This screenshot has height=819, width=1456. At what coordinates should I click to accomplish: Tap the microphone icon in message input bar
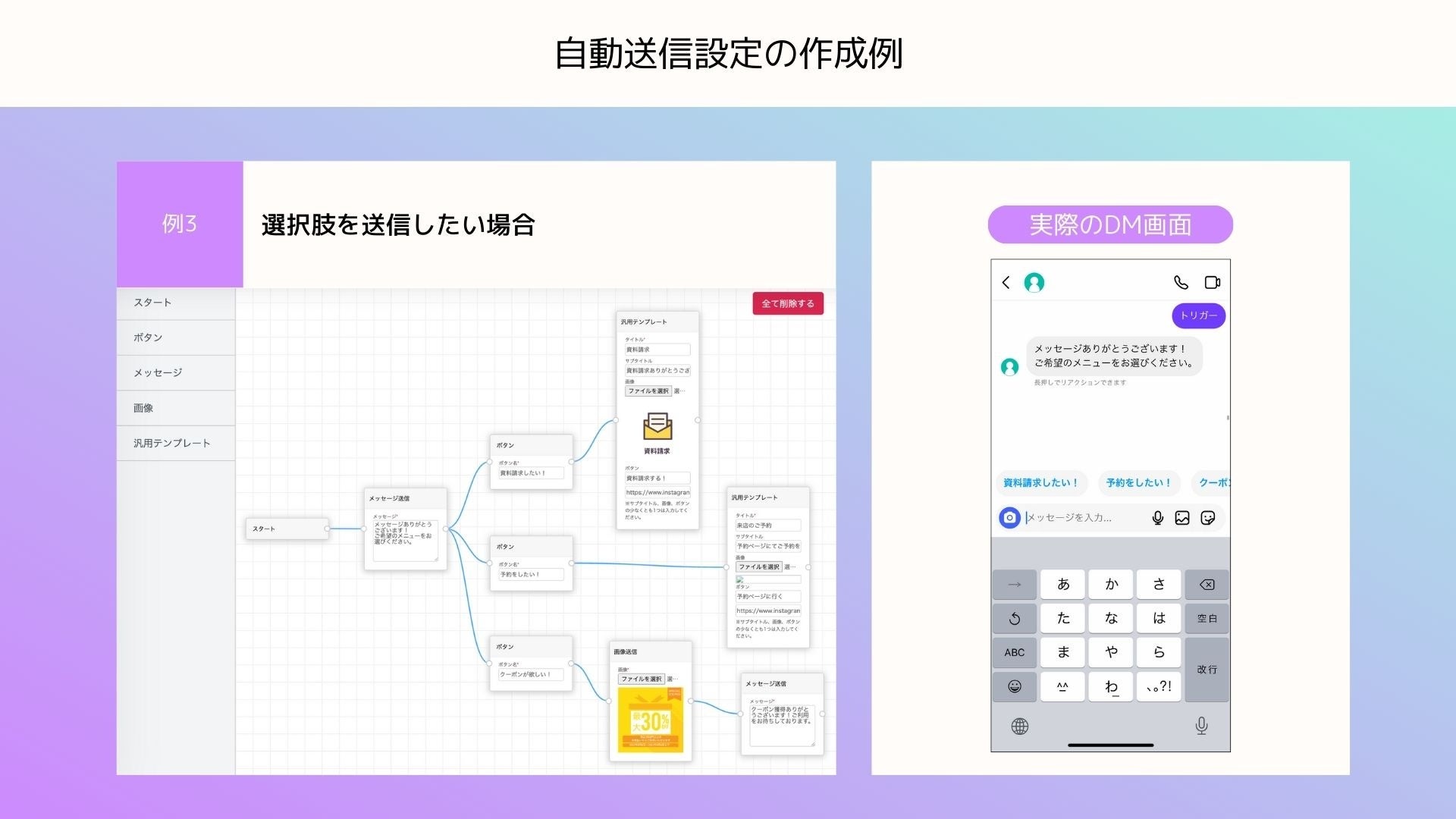click(1157, 517)
